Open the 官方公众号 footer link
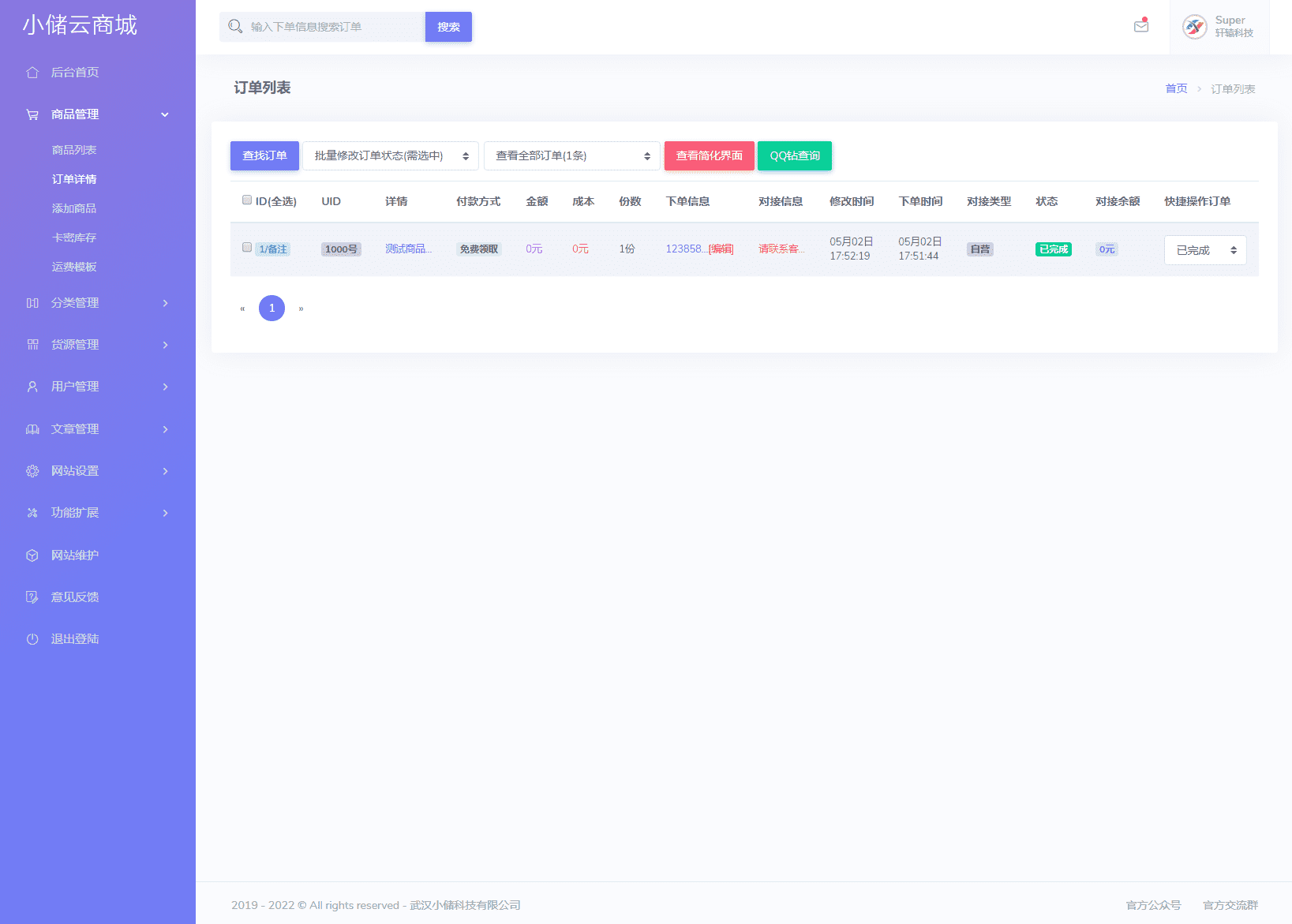The width and height of the screenshot is (1292, 924). [x=1153, y=905]
